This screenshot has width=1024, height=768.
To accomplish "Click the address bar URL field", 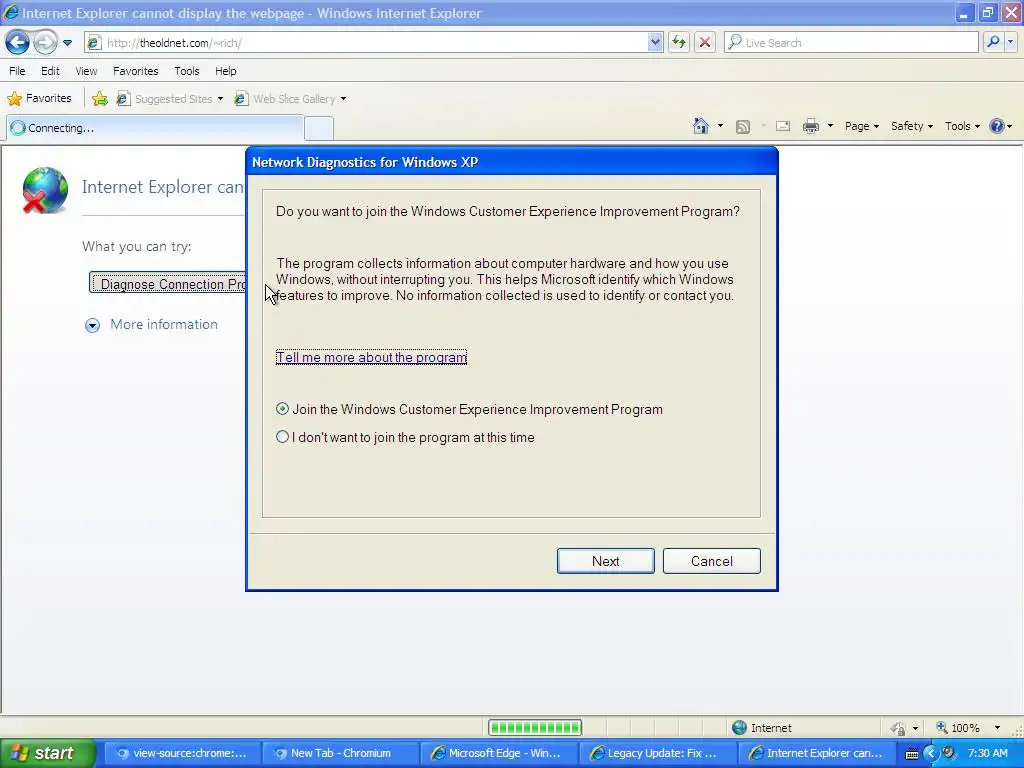I will point(374,43).
